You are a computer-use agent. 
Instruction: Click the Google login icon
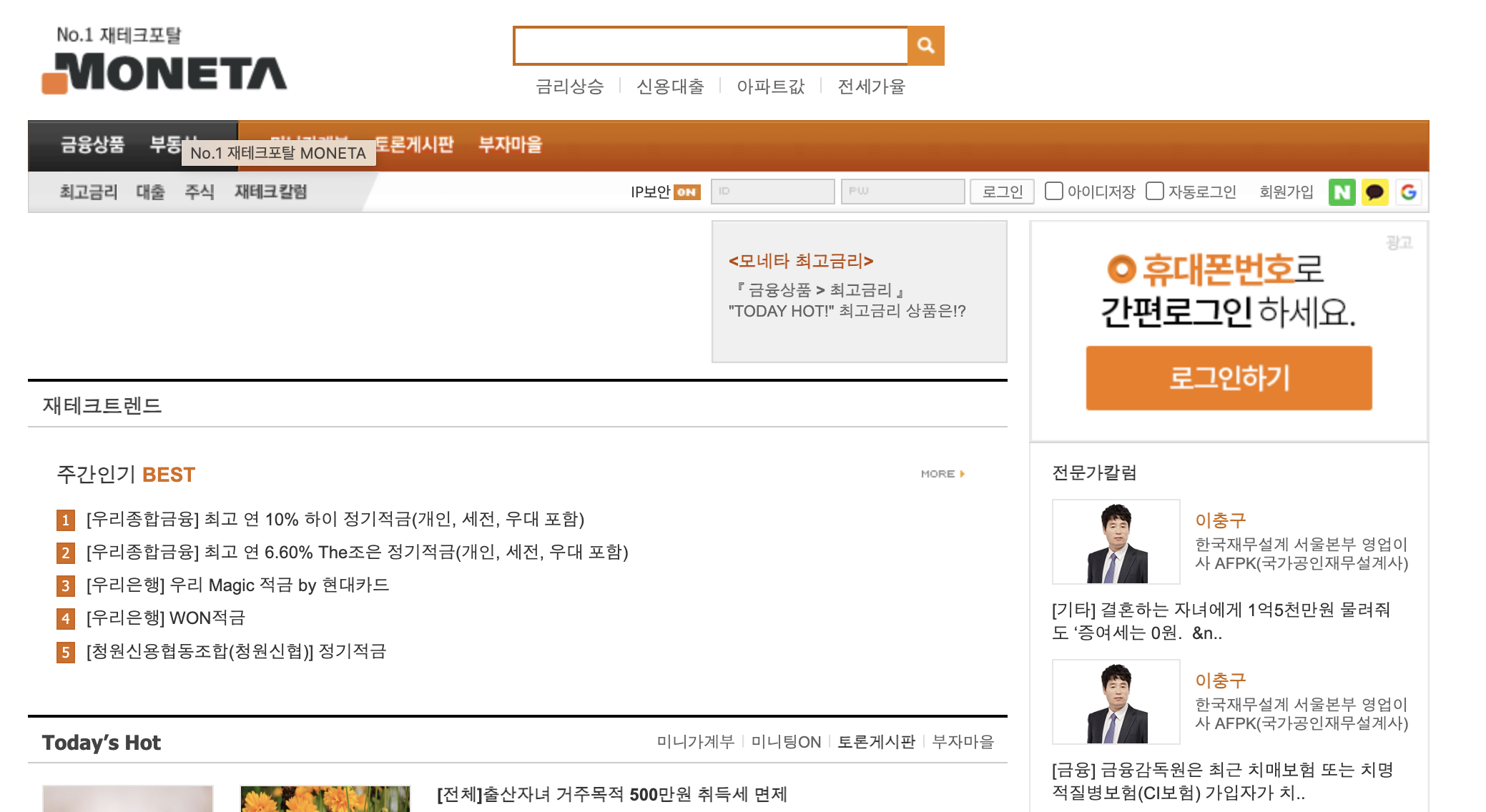1408,192
